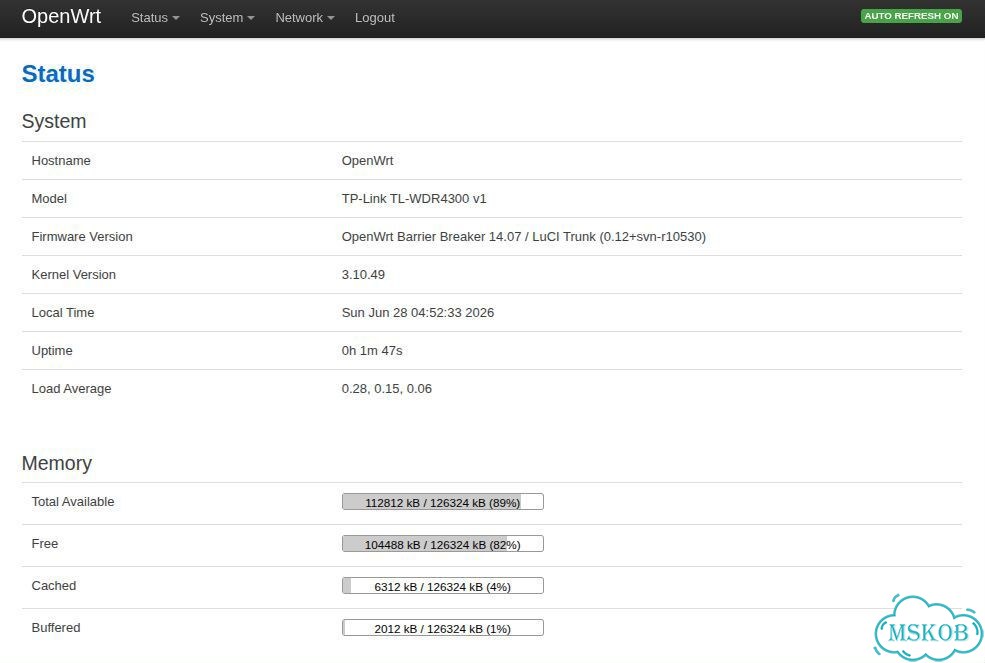Image resolution: width=985 pixels, height=663 pixels.
Task: Click the Free memory label
Action: point(45,544)
